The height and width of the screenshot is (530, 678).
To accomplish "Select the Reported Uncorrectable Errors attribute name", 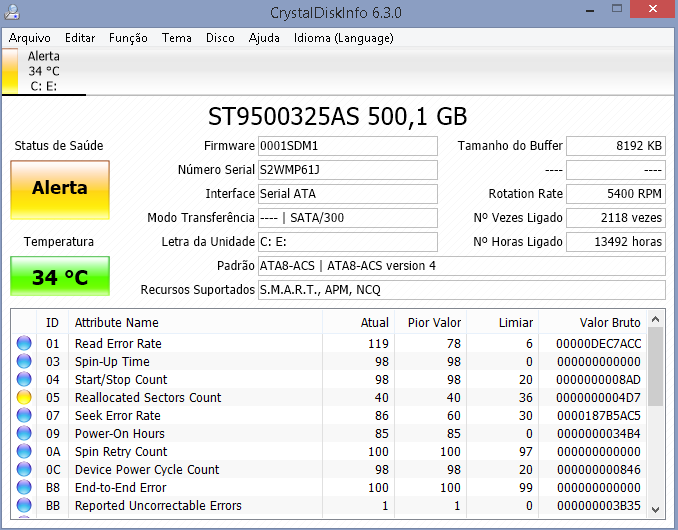I will 158,505.
